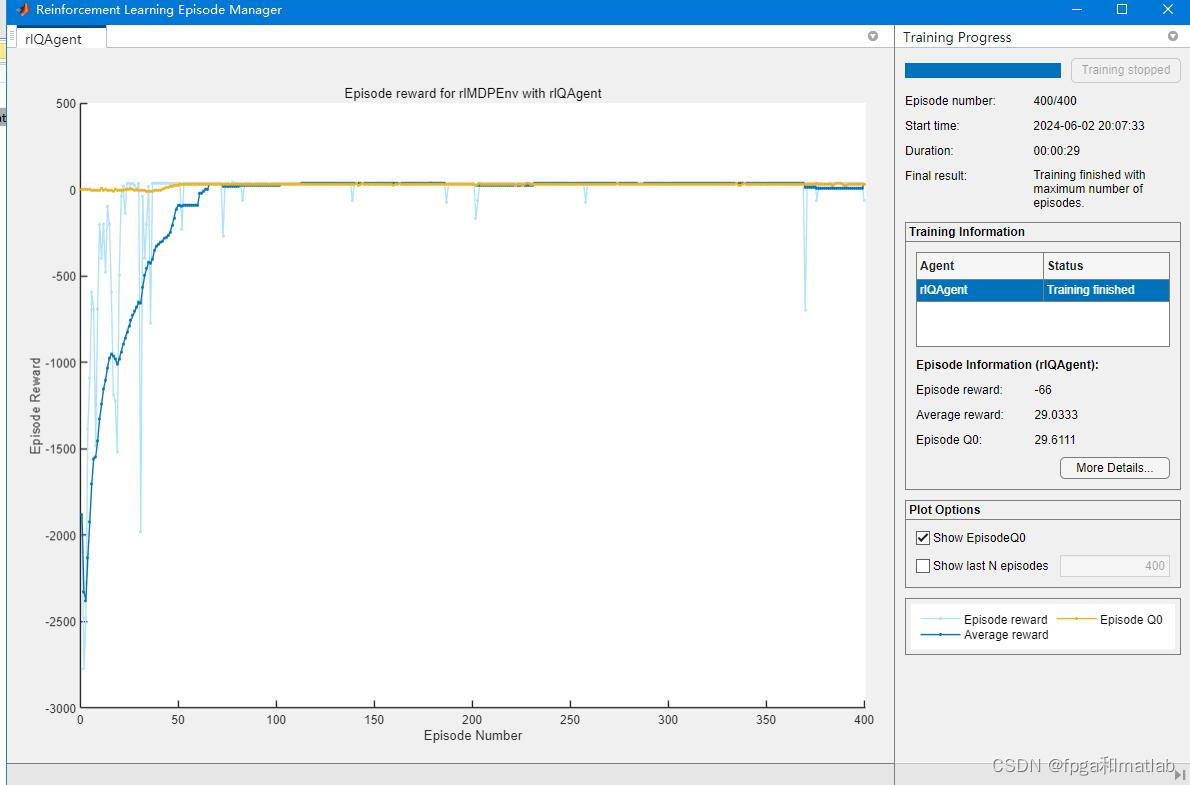Click the Agent column header
Image resolution: width=1190 pixels, height=785 pixels.
[980, 266]
